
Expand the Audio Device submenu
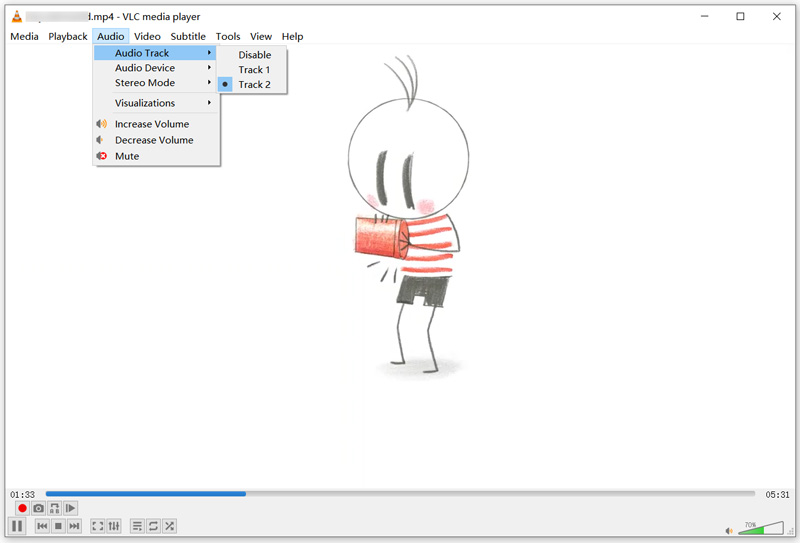pyautogui.click(x=155, y=68)
